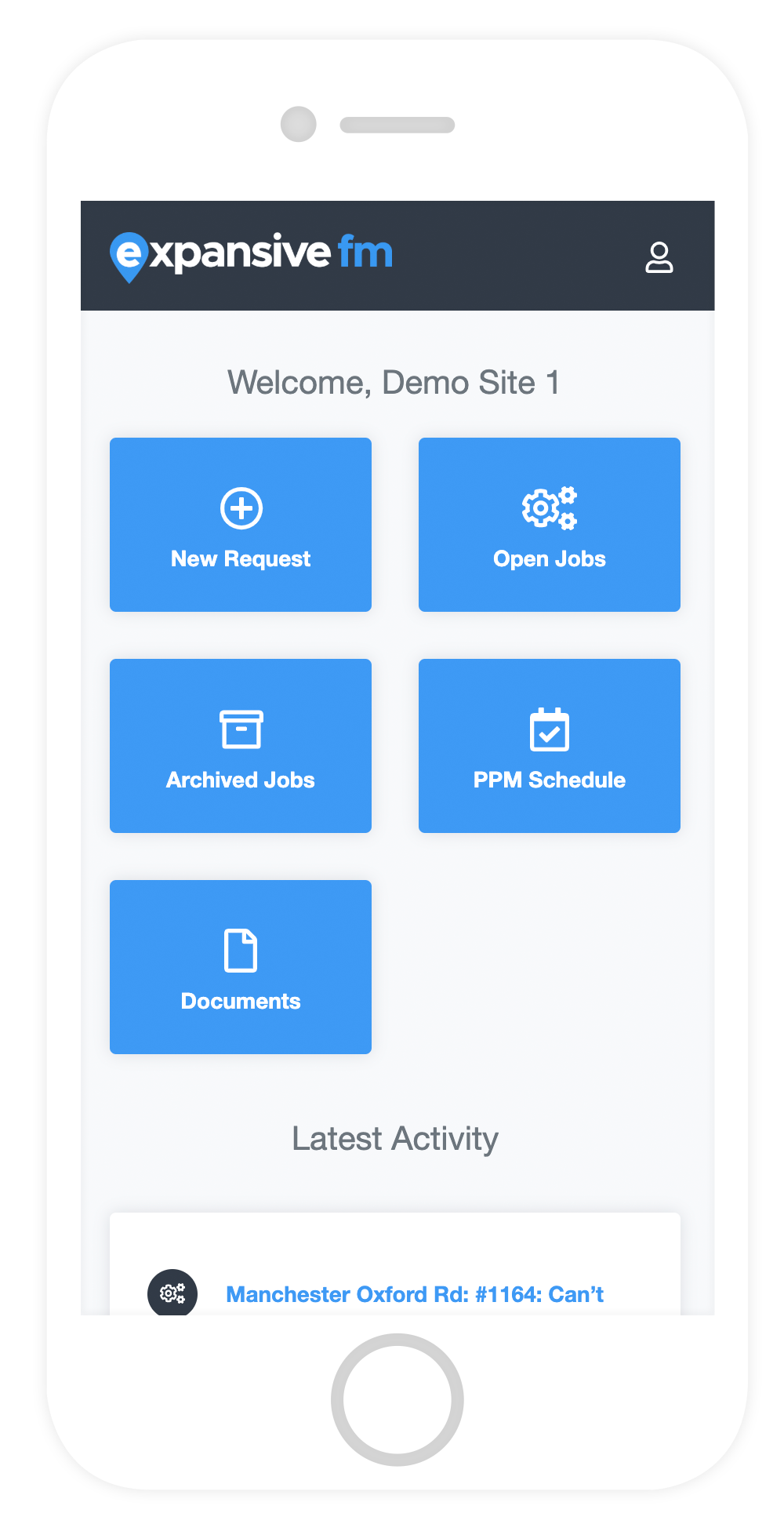Click the plus circle icon on New Request
Image resolution: width=784 pixels, height=1524 pixels.
241,508
